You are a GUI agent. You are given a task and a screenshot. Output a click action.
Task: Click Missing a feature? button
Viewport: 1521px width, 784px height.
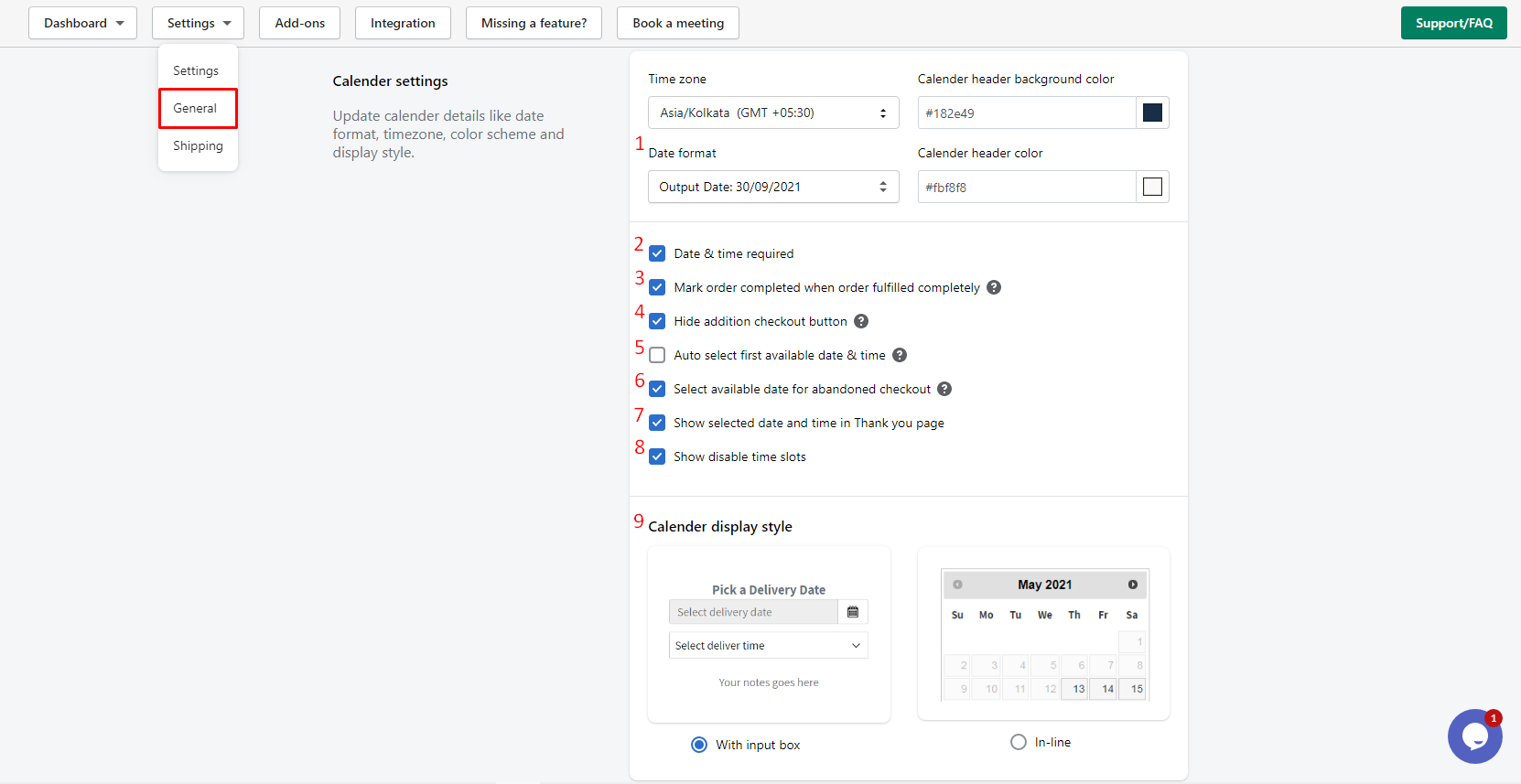534,23
